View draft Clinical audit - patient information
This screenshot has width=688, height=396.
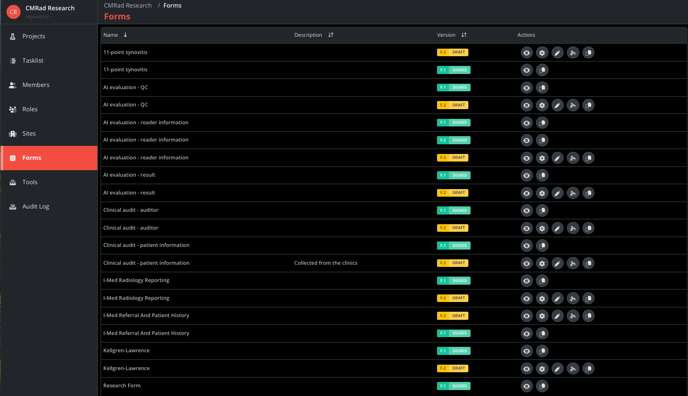[527, 263]
